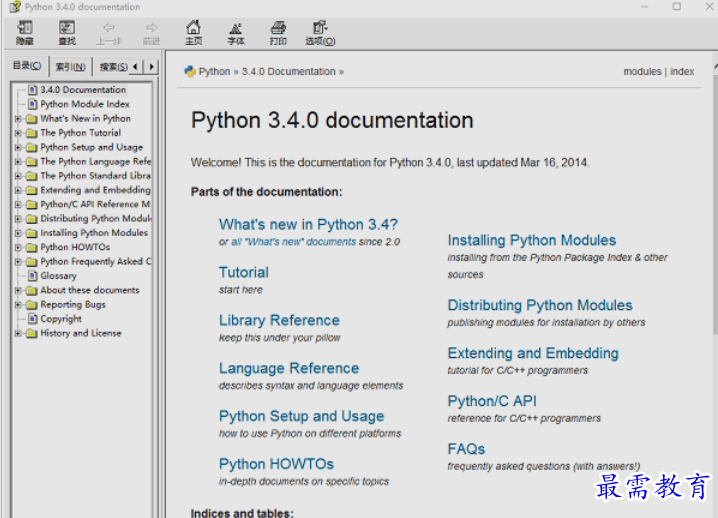
Task: Expand The Python Standard Library node
Action: tap(18, 176)
